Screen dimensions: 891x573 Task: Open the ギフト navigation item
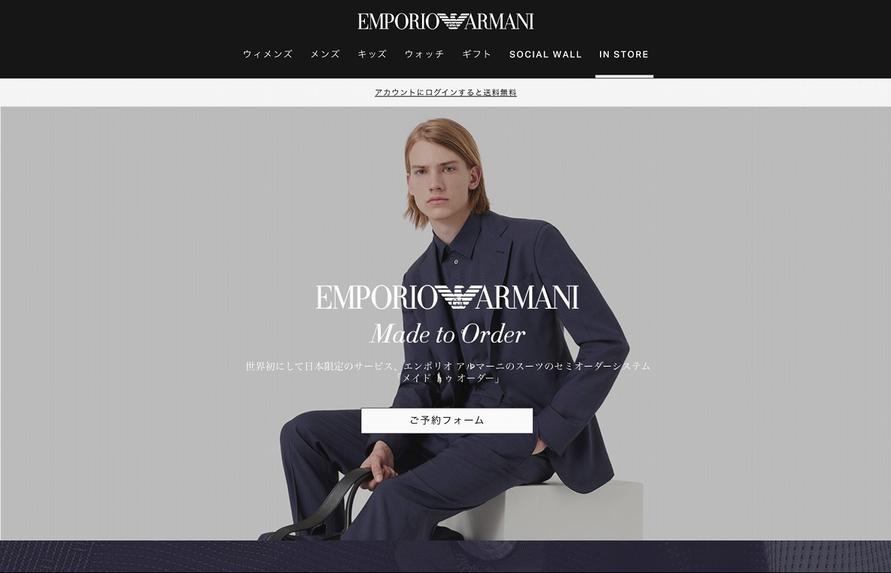click(476, 54)
